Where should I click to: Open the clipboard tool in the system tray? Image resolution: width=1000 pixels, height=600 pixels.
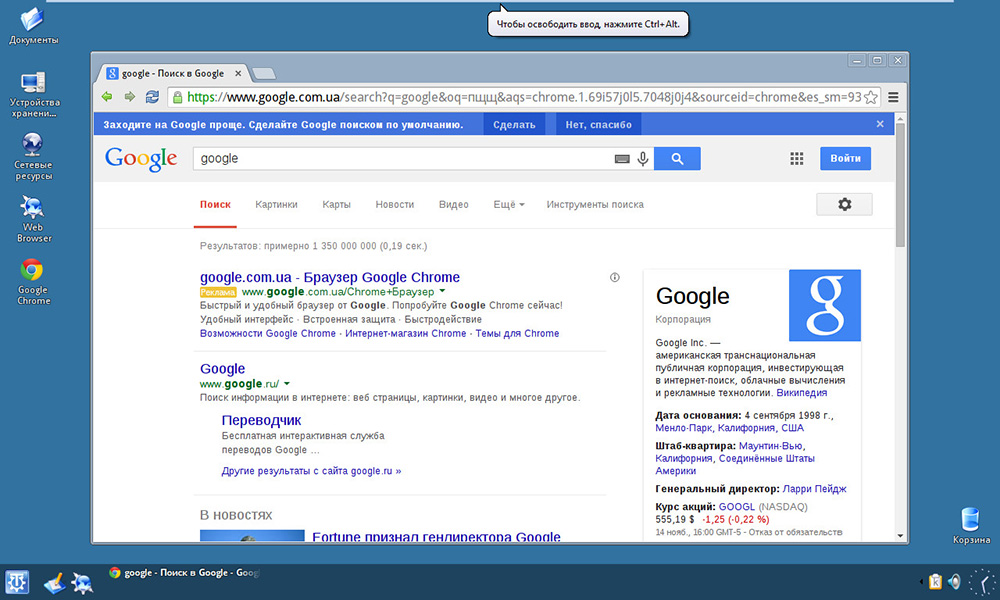935,582
